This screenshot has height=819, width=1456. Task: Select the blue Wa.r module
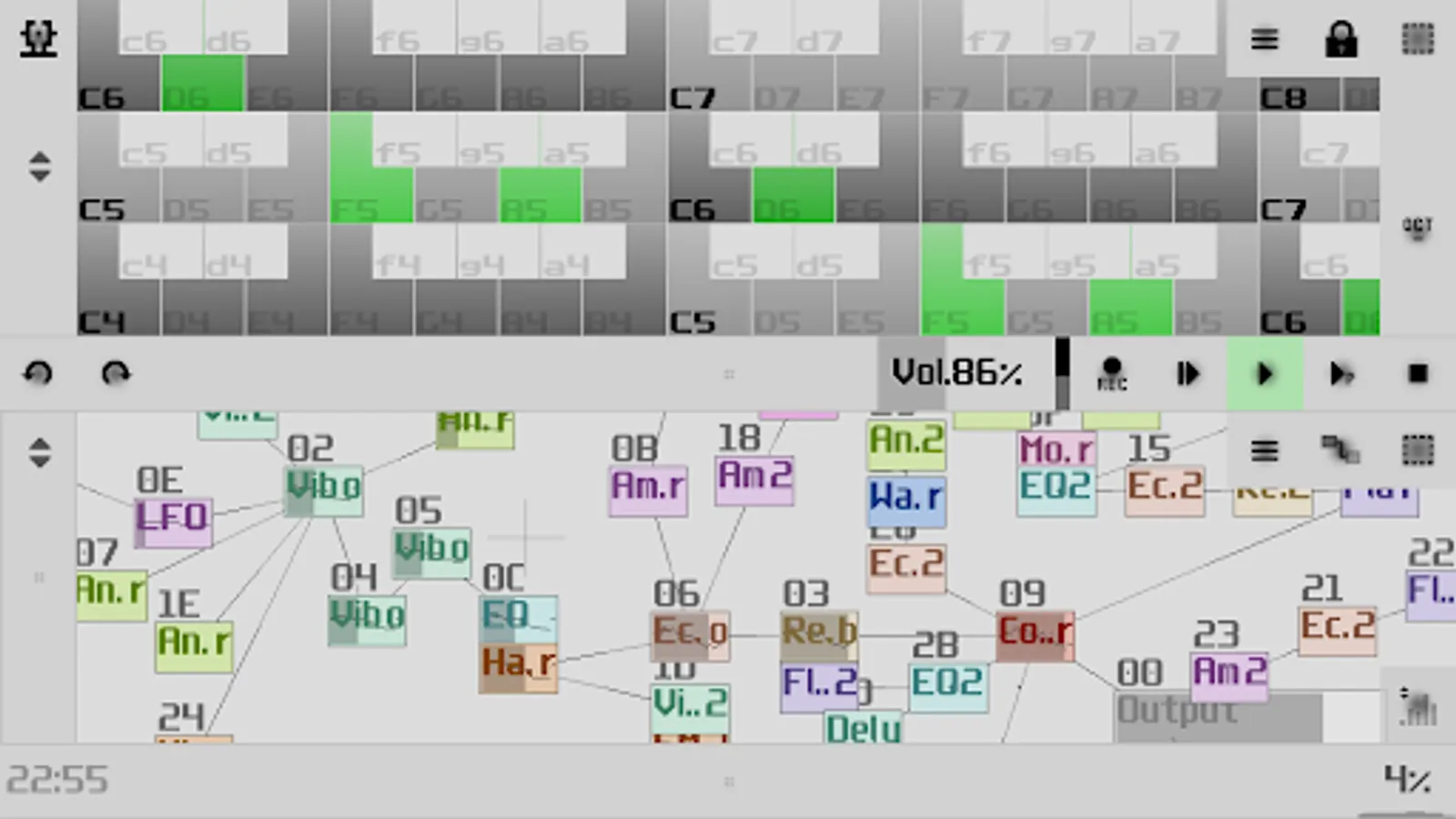[x=906, y=502]
